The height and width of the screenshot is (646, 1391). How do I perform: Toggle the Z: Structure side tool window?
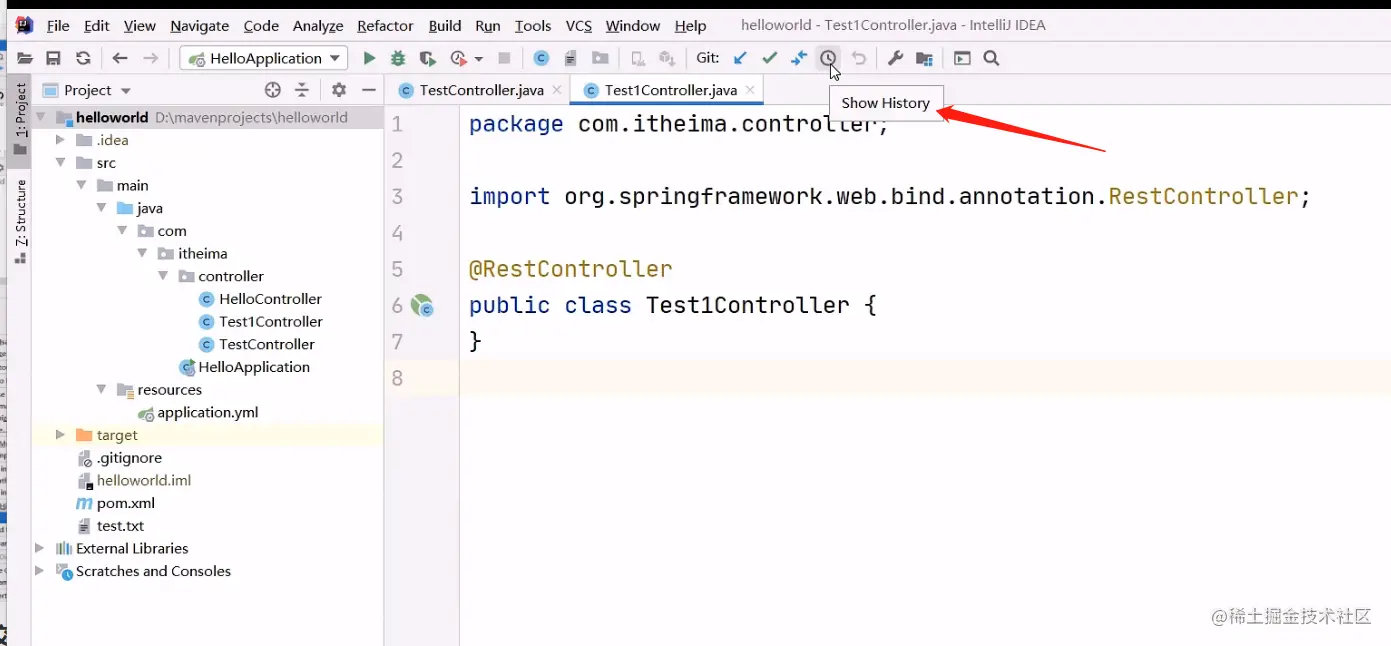point(20,221)
